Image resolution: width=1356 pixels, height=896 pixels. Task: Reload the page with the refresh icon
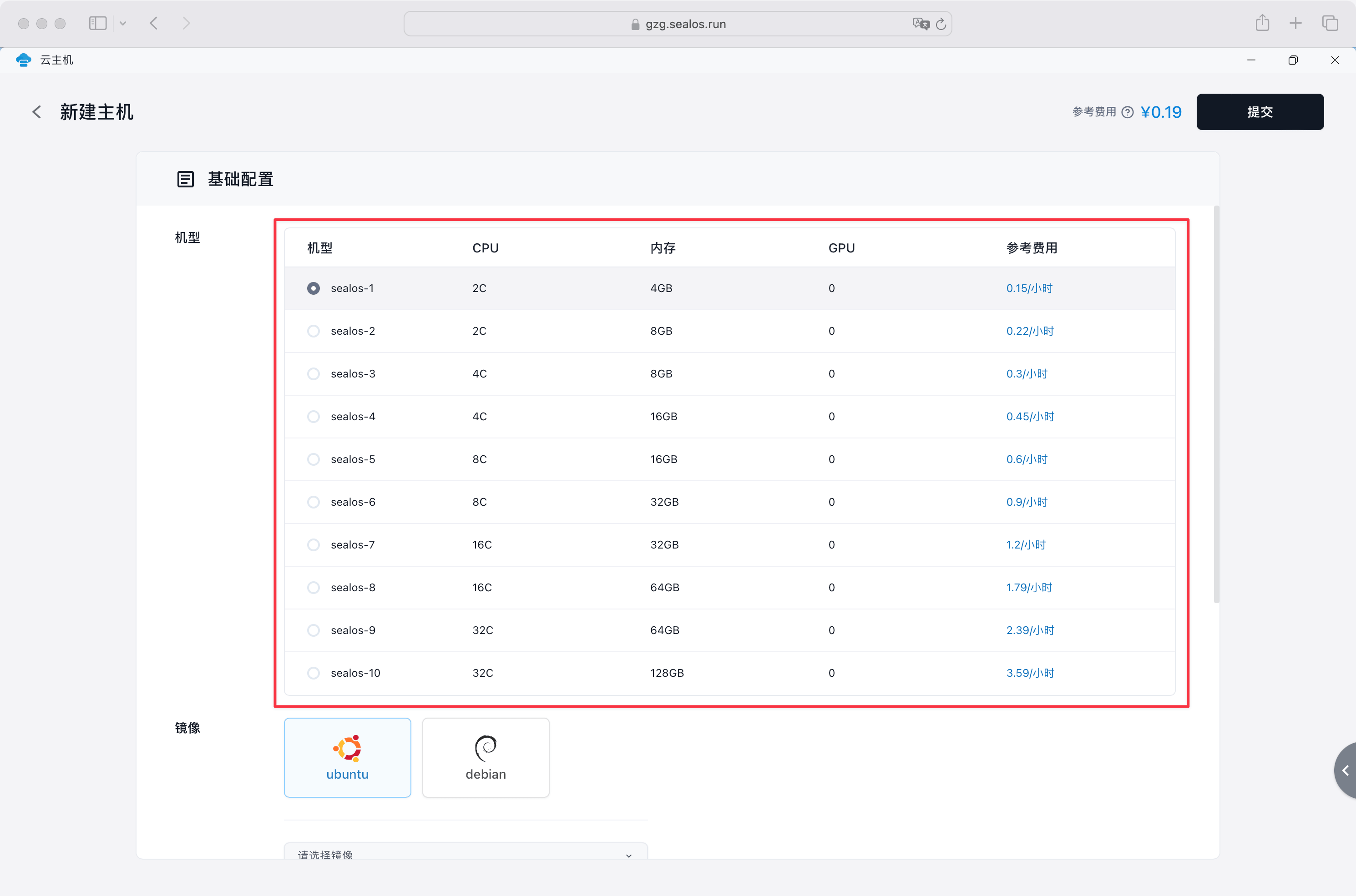(x=941, y=24)
